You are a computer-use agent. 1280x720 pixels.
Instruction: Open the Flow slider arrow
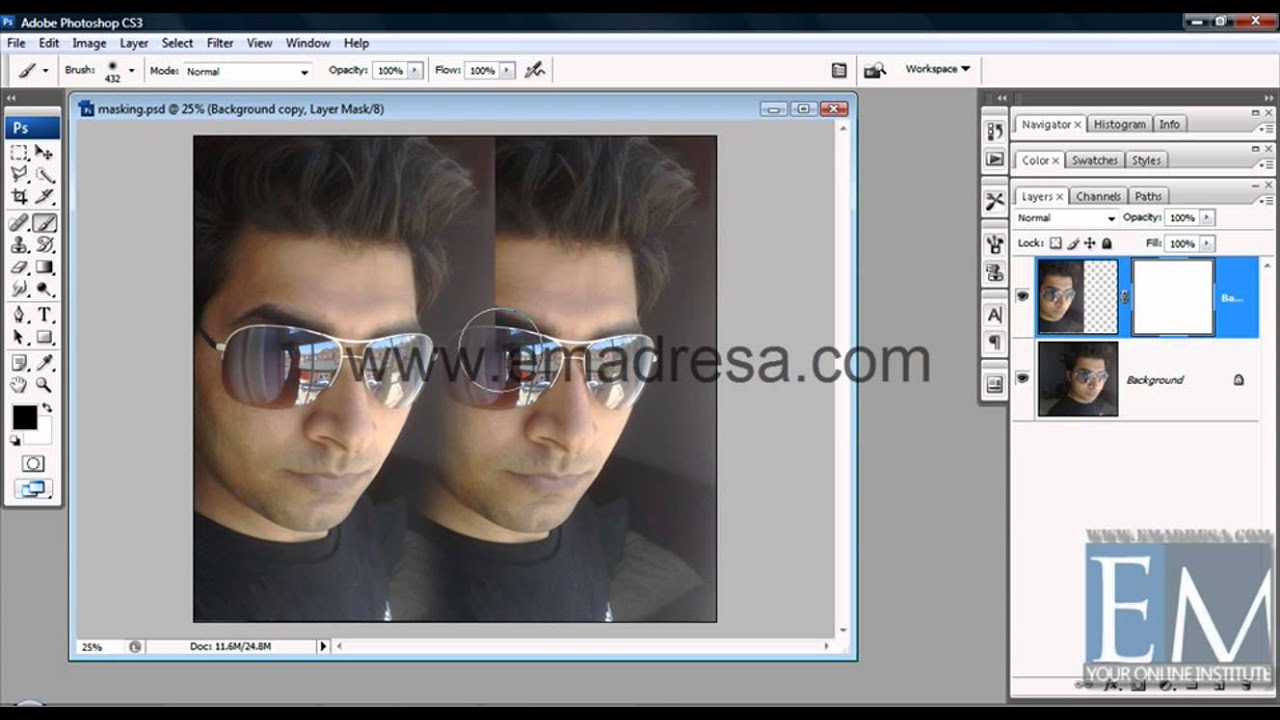click(507, 71)
